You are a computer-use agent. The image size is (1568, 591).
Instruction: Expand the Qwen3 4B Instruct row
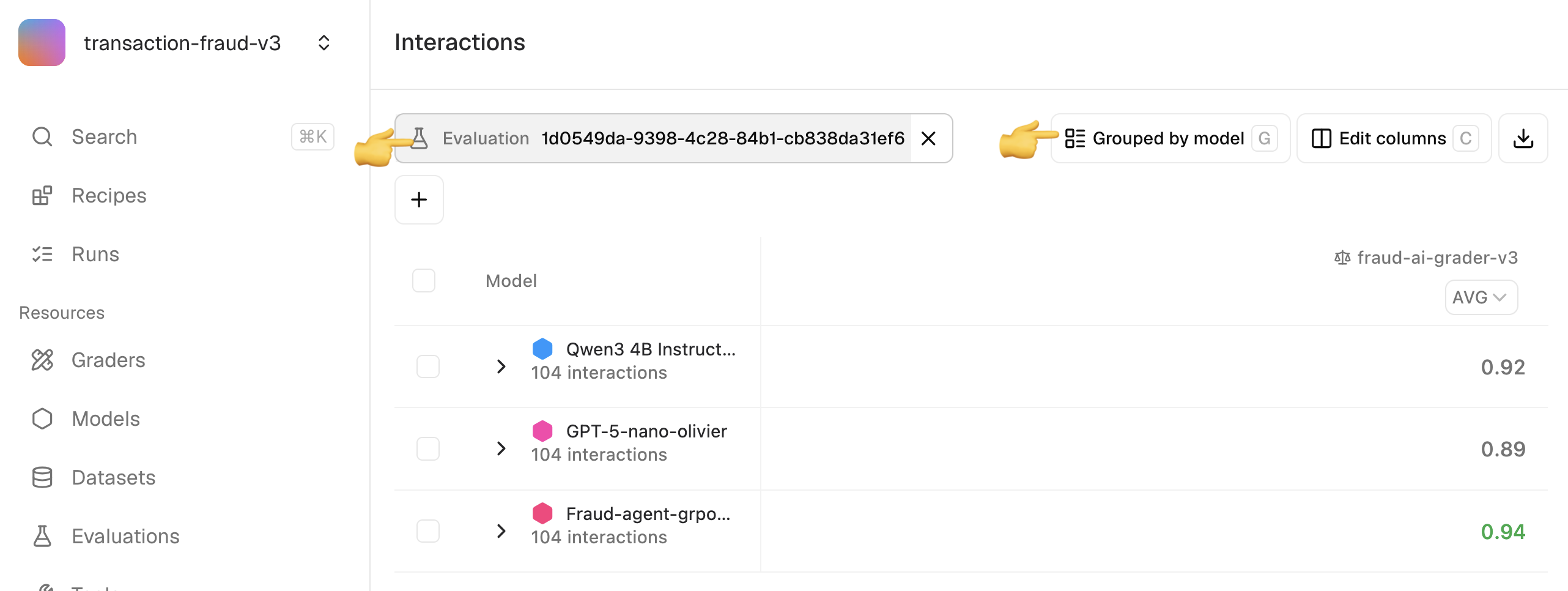(x=501, y=366)
